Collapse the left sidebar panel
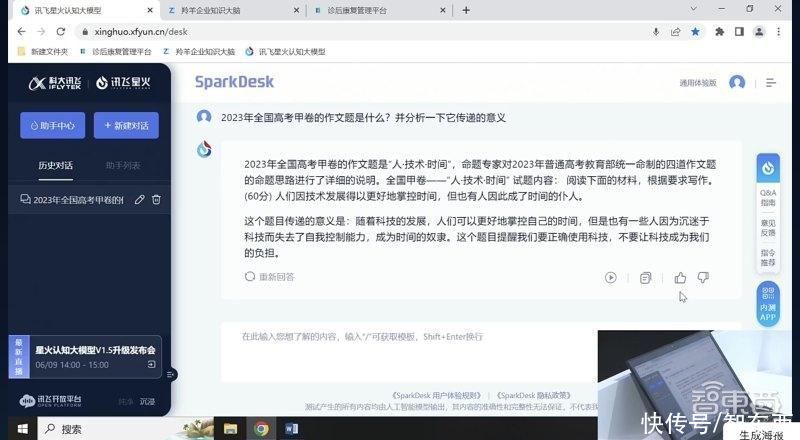The height and width of the screenshot is (440, 800). [171, 375]
